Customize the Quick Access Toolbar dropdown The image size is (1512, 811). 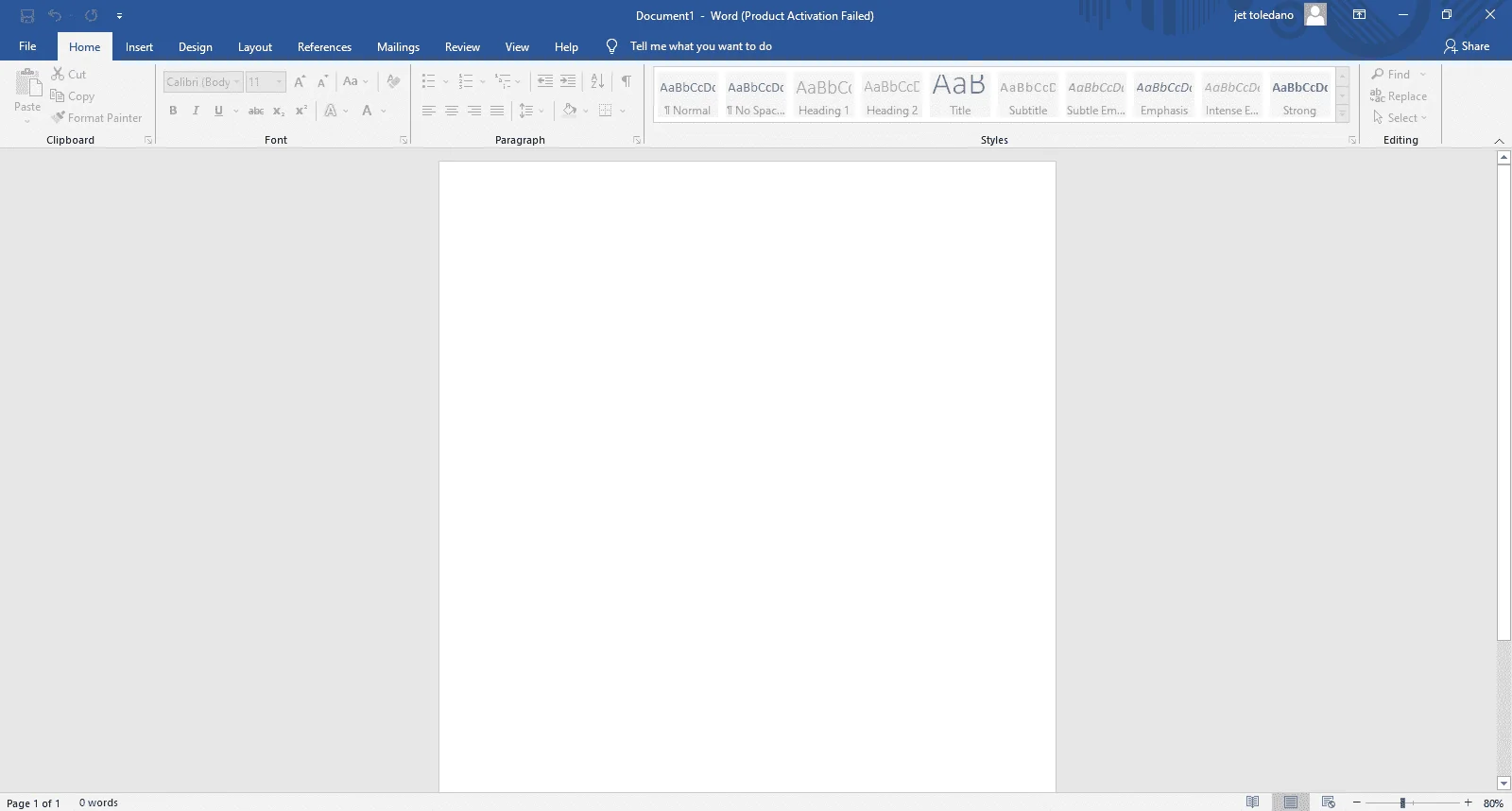(119, 16)
